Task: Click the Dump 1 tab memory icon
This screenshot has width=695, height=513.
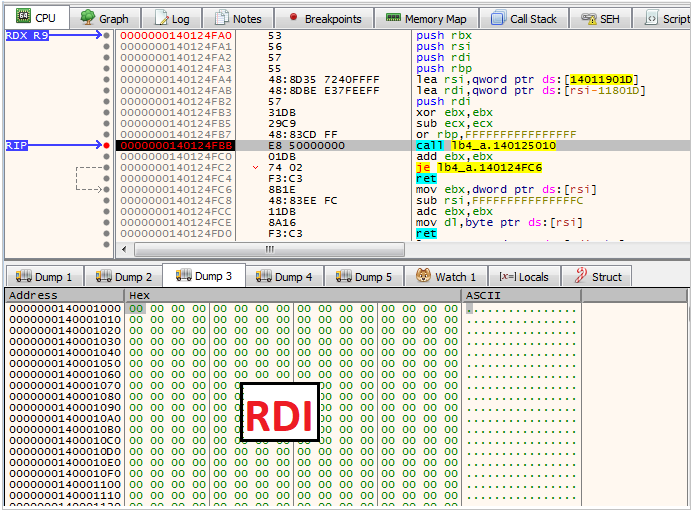Action: (23, 276)
